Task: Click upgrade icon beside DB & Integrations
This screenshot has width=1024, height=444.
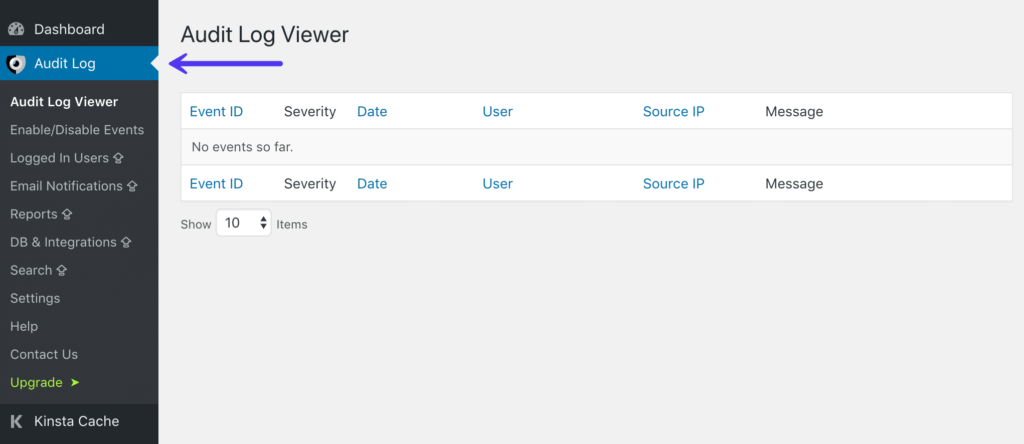Action: pyautogui.click(x=126, y=242)
